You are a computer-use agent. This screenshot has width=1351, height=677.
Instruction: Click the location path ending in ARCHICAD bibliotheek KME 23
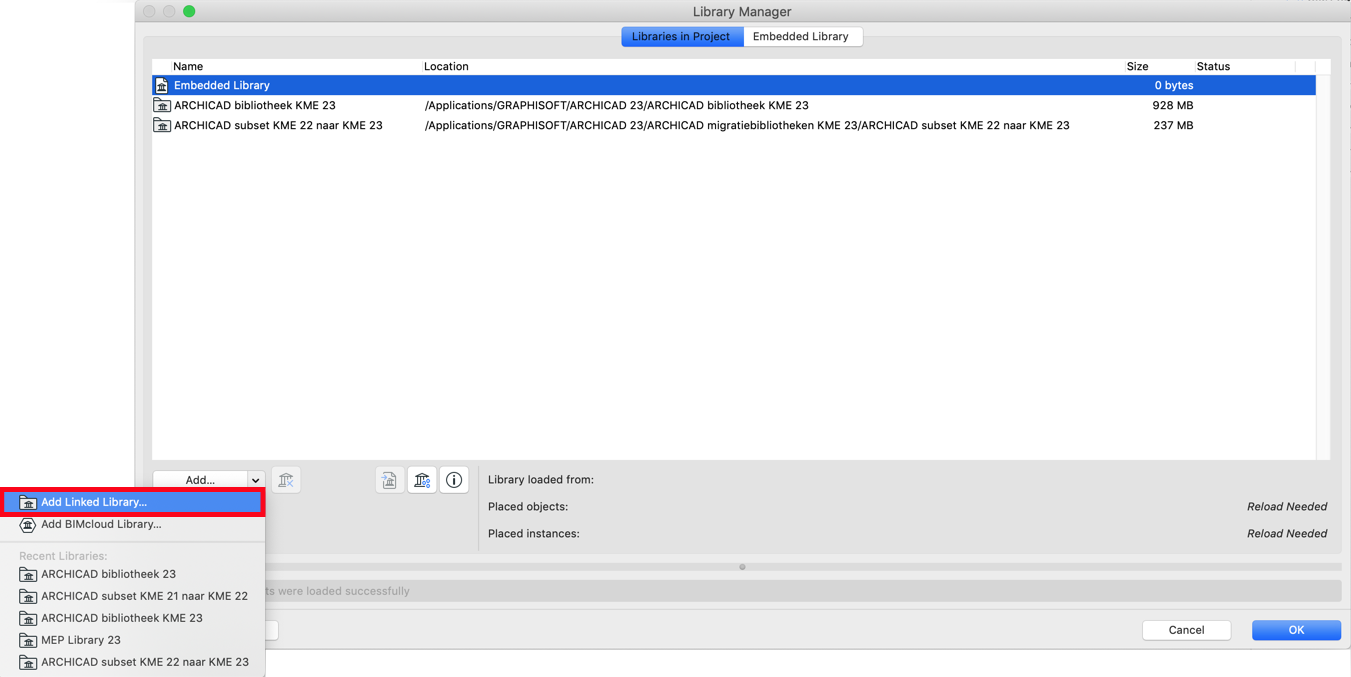[617, 105]
